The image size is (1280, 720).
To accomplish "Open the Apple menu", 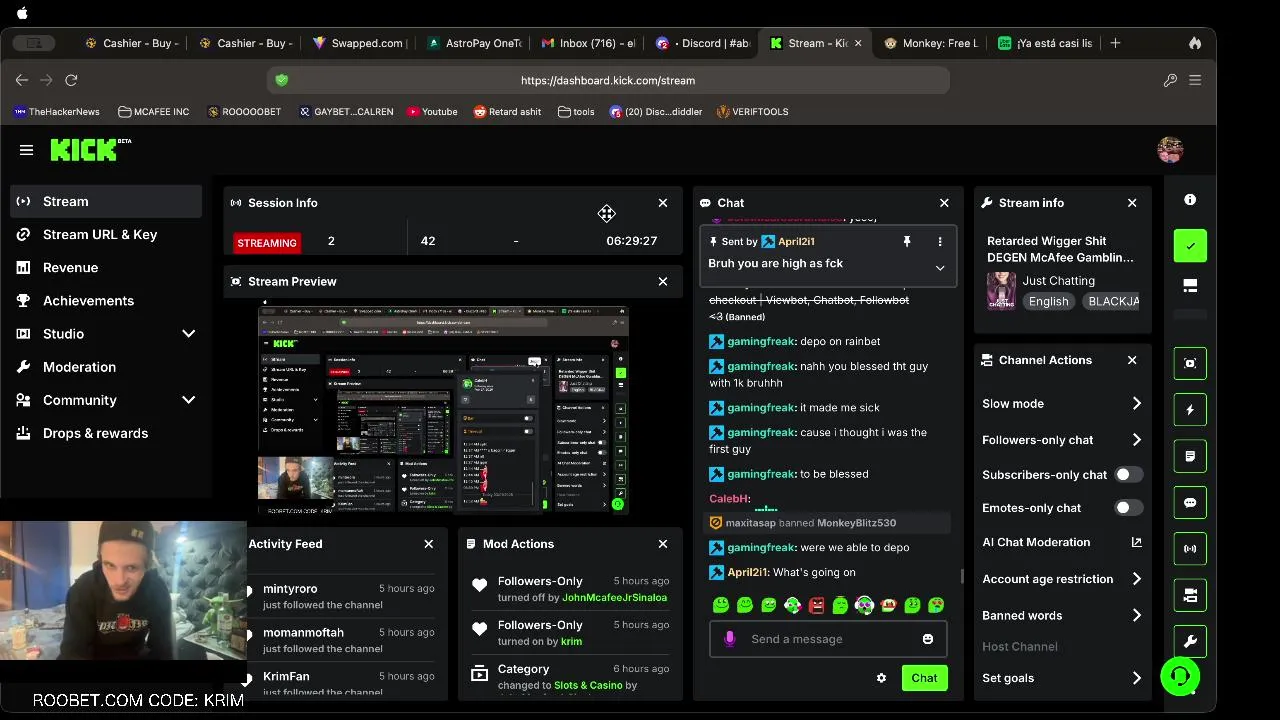I will 22,12.
